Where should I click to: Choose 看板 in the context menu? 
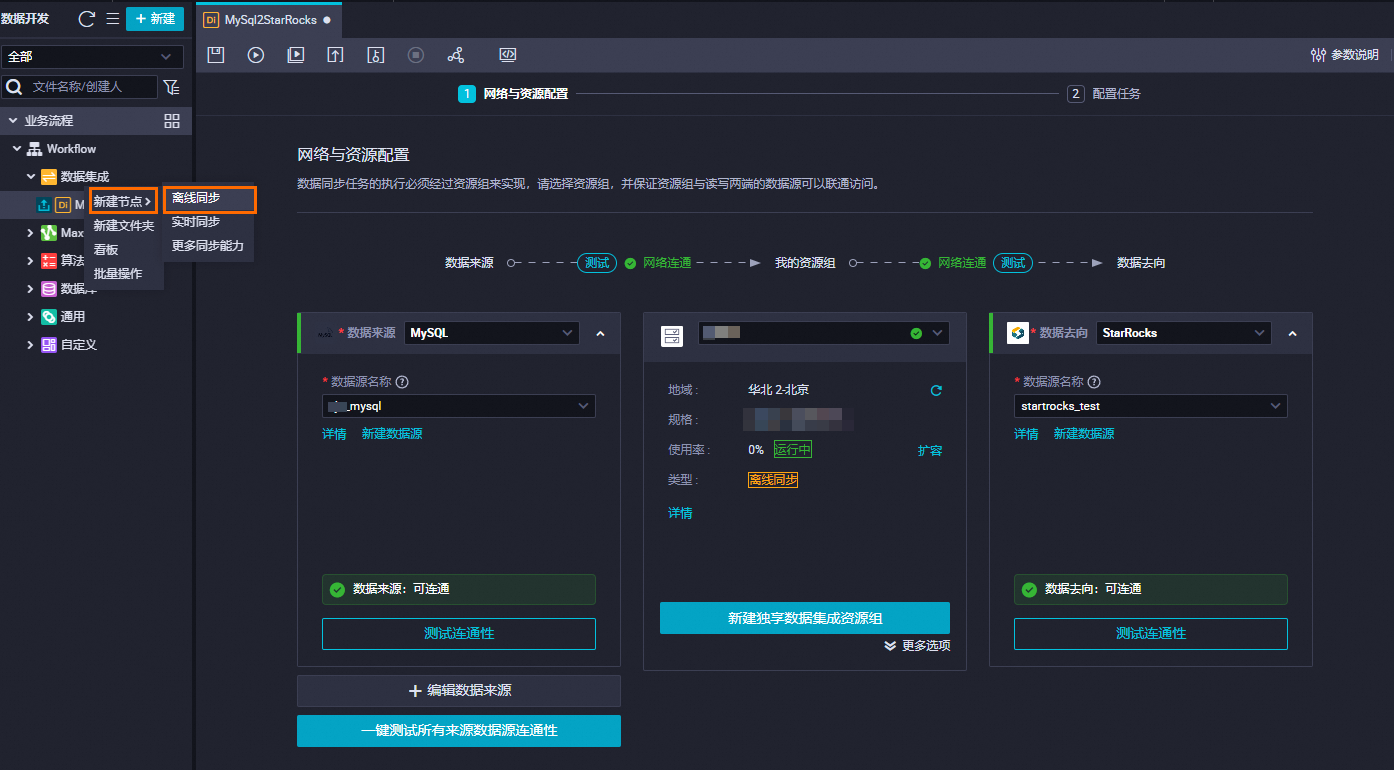106,249
